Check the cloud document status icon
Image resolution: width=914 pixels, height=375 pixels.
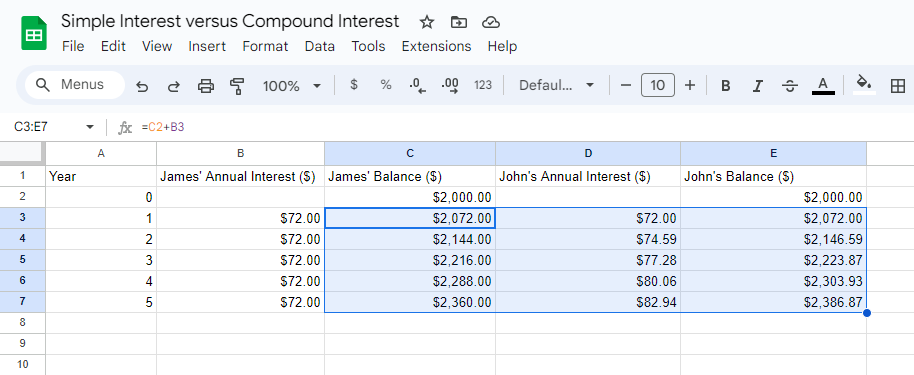491,22
